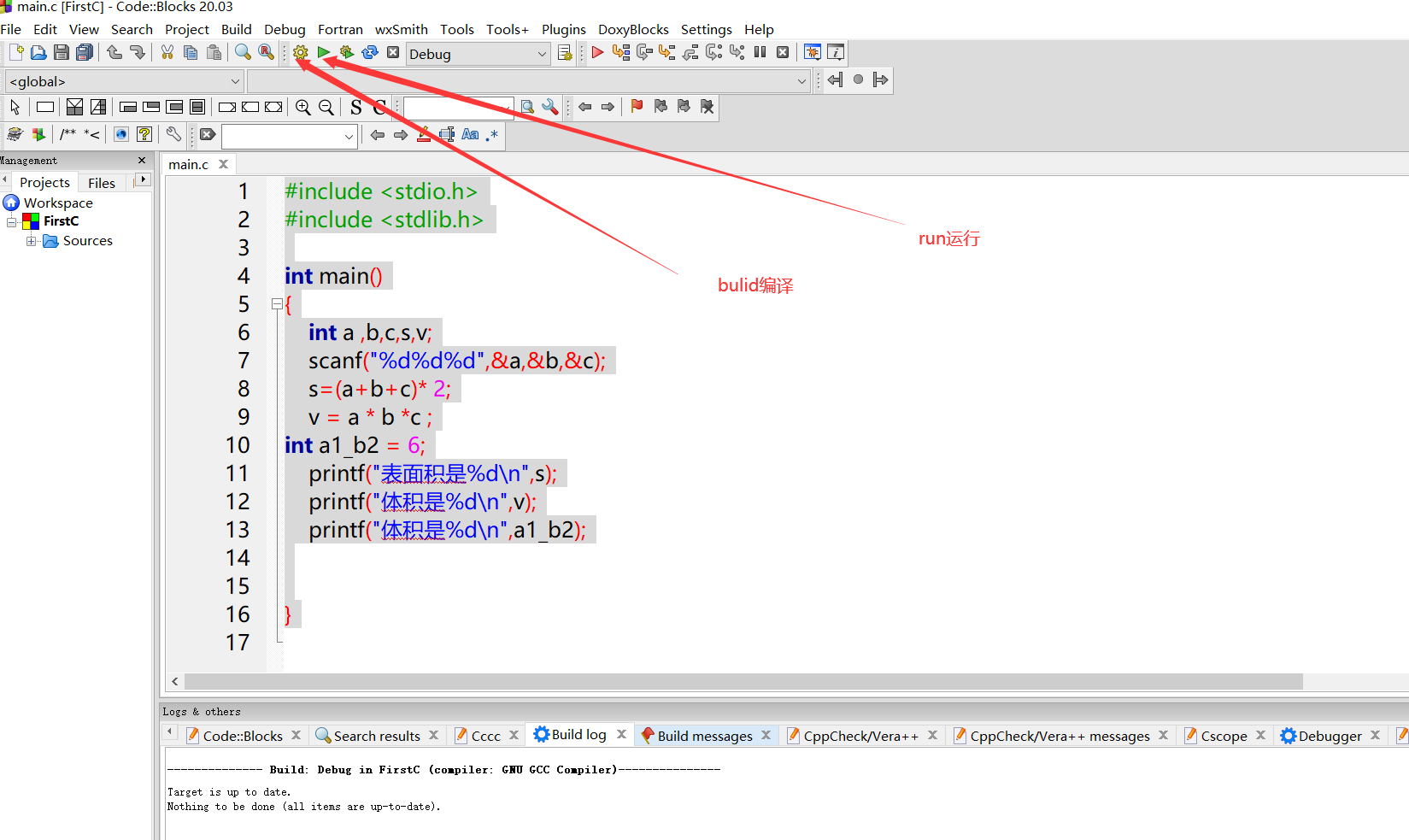The image size is (1409, 840).
Task: Undo the last edit
Action: (x=114, y=53)
